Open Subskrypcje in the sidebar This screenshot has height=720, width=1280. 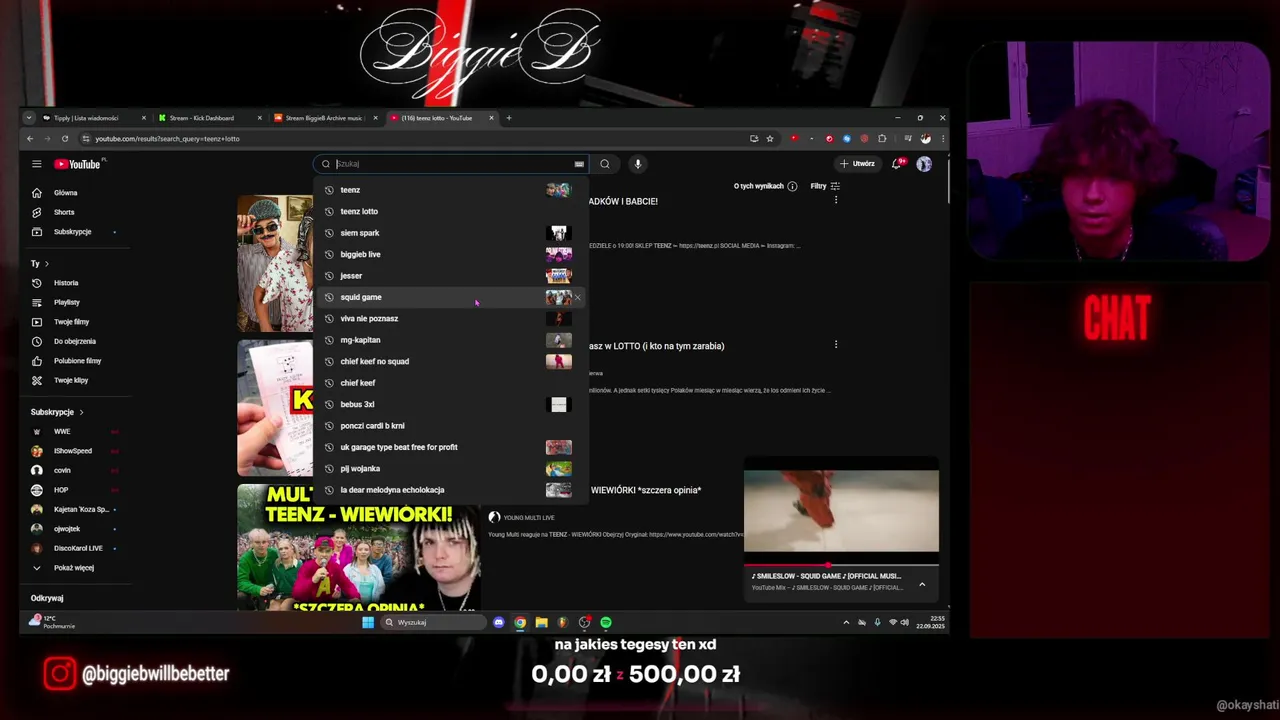[72, 232]
